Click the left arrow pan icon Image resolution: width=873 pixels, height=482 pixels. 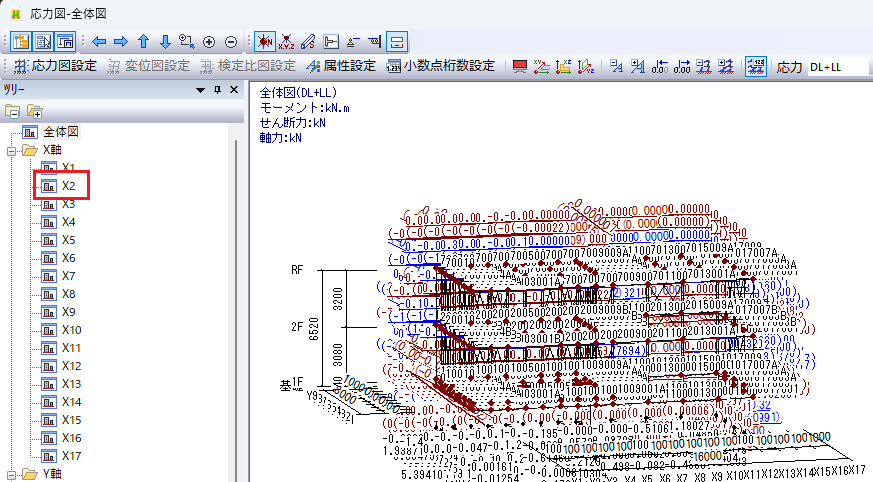(98, 42)
